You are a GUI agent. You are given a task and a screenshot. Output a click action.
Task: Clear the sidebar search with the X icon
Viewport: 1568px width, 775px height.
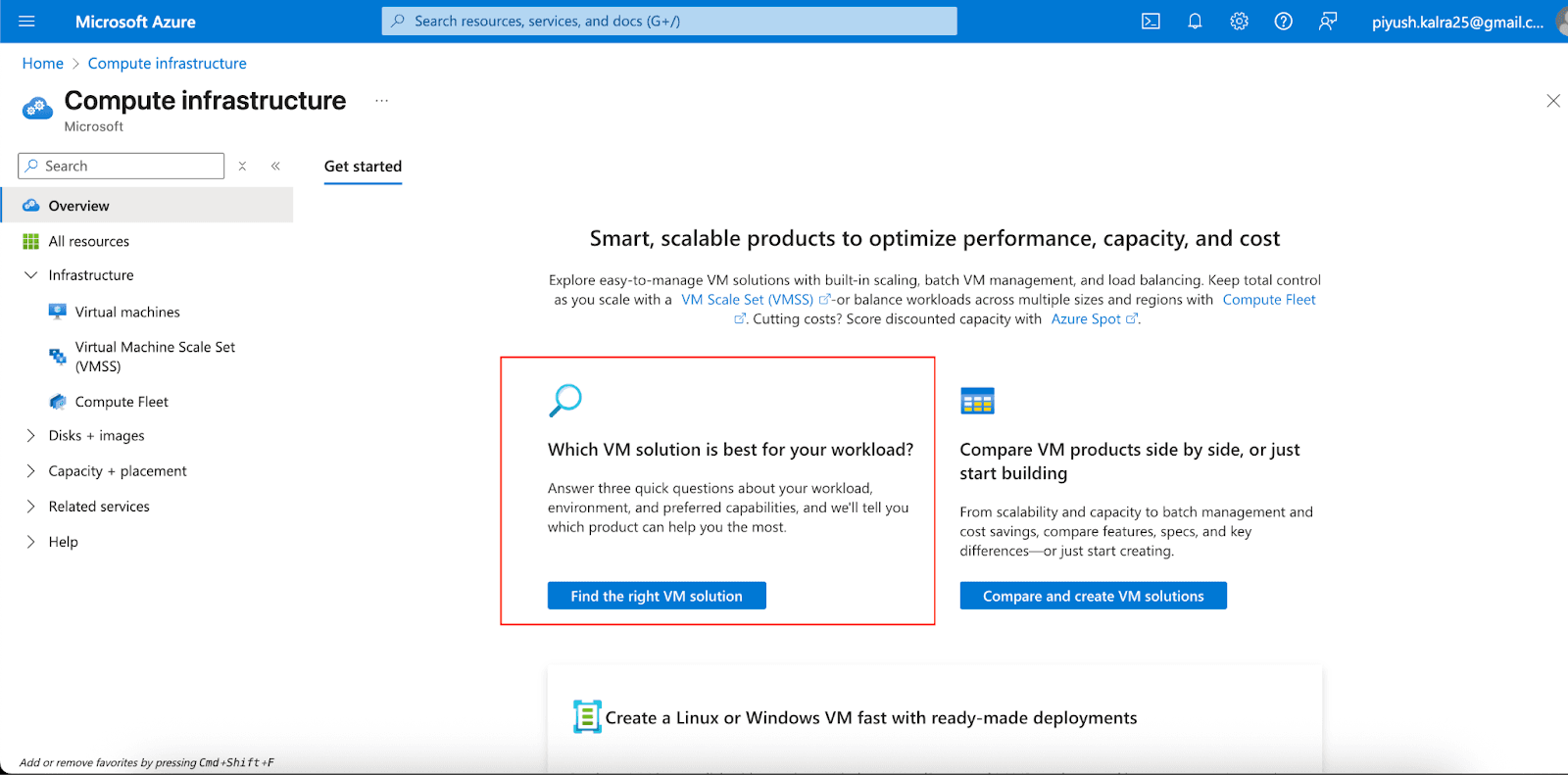pyautogui.click(x=242, y=167)
